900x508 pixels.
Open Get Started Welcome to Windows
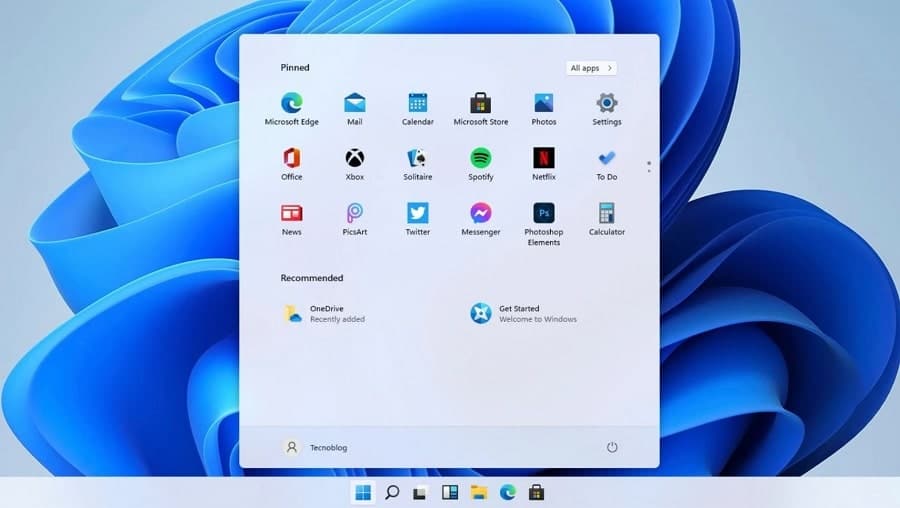point(523,313)
